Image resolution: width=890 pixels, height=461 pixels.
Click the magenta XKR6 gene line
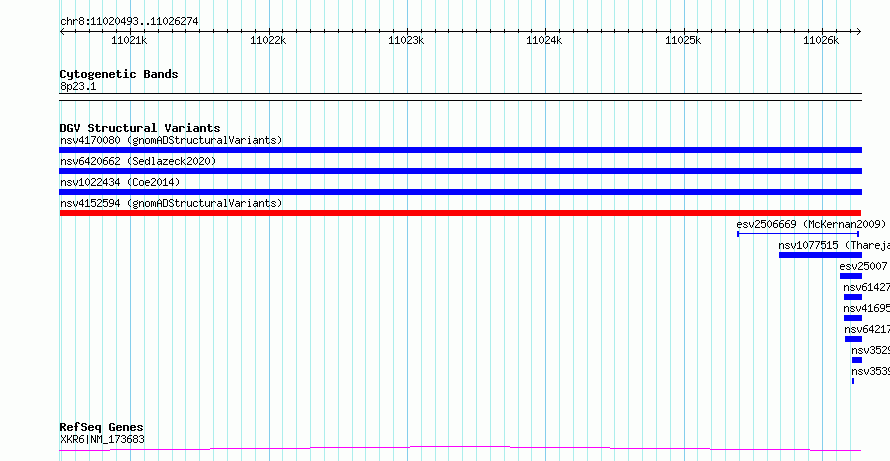tap(460, 449)
